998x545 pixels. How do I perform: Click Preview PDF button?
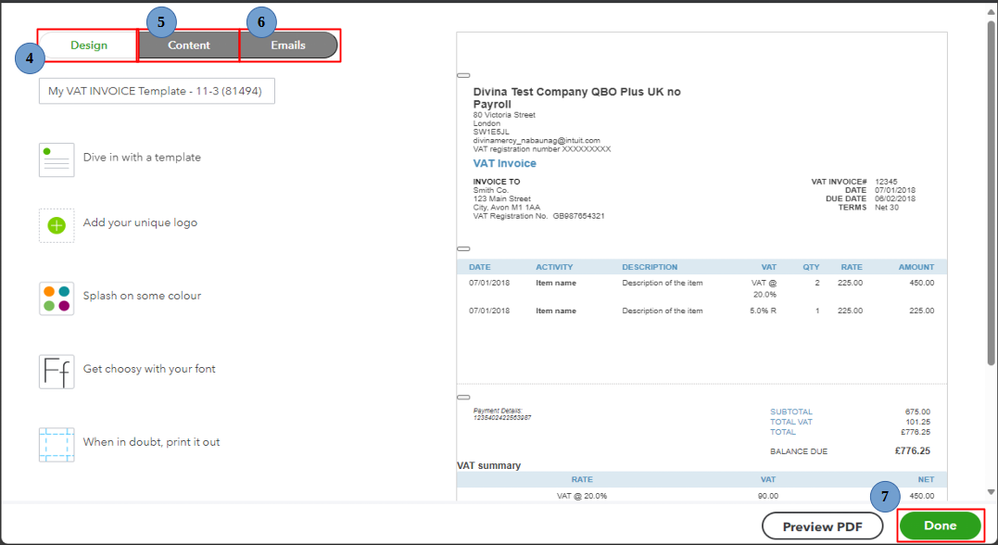[x=822, y=527]
